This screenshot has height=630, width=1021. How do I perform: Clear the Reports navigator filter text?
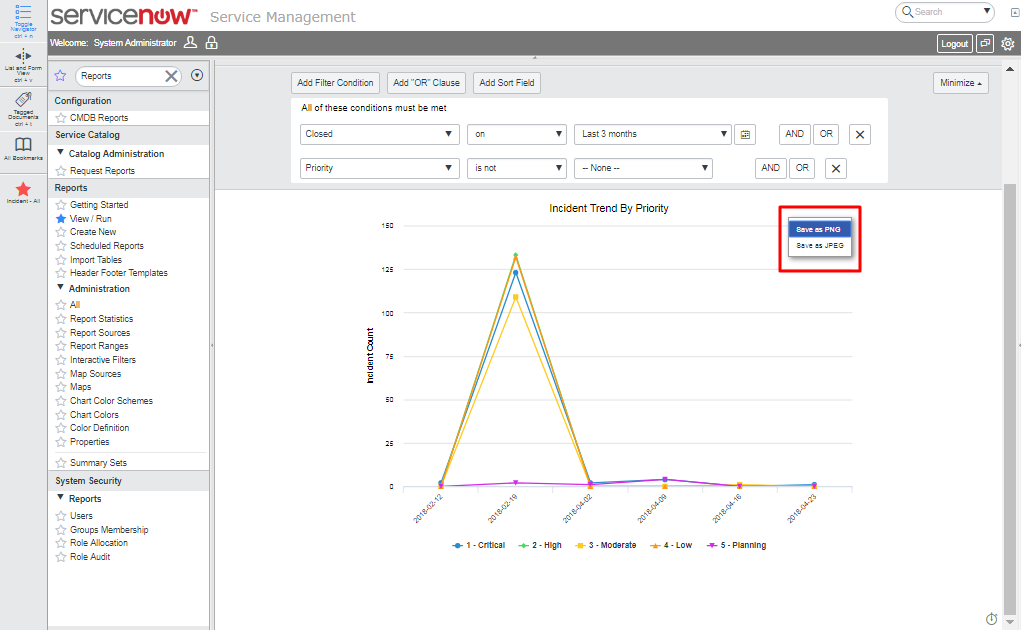coord(171,76)
